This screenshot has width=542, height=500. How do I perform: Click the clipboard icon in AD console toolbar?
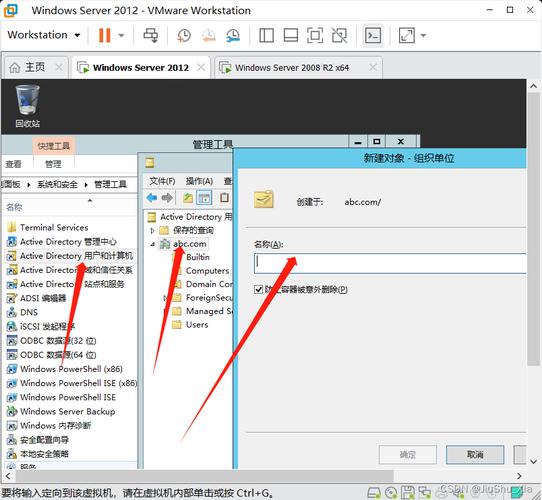(x=224, y=197)
